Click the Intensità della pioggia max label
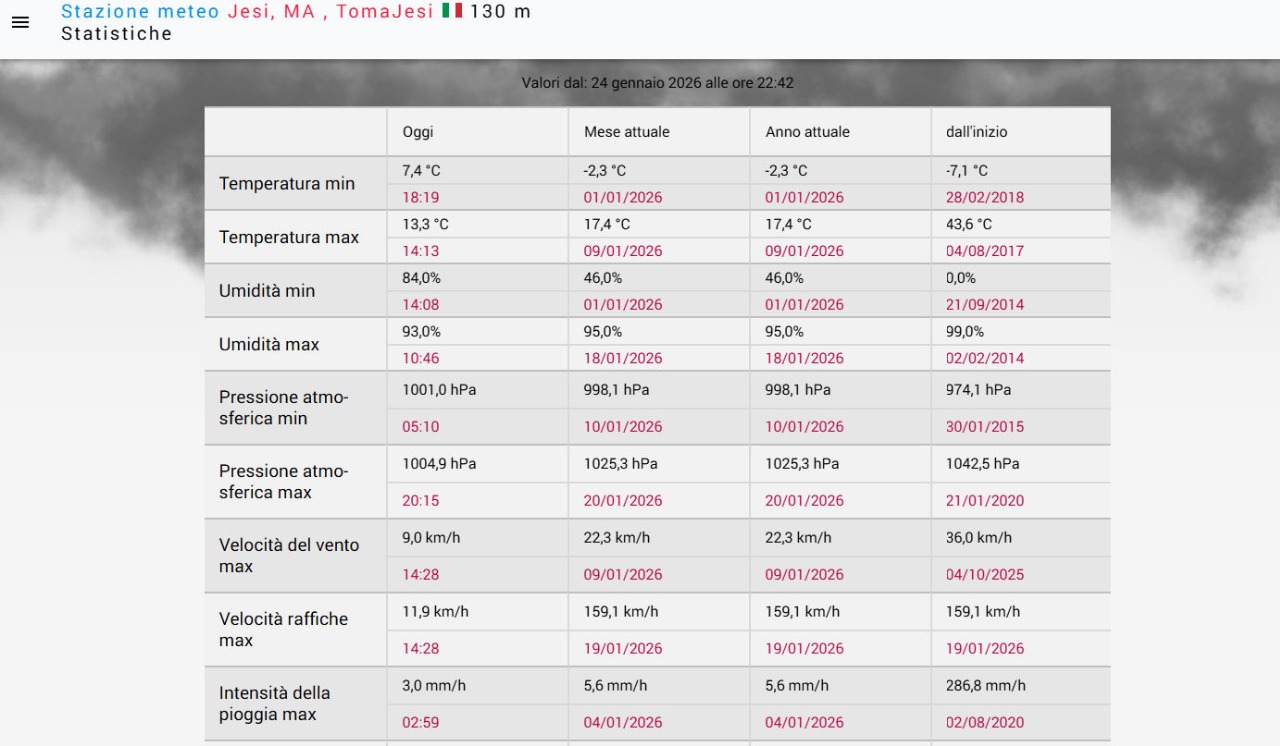 (x=274, y=704)
